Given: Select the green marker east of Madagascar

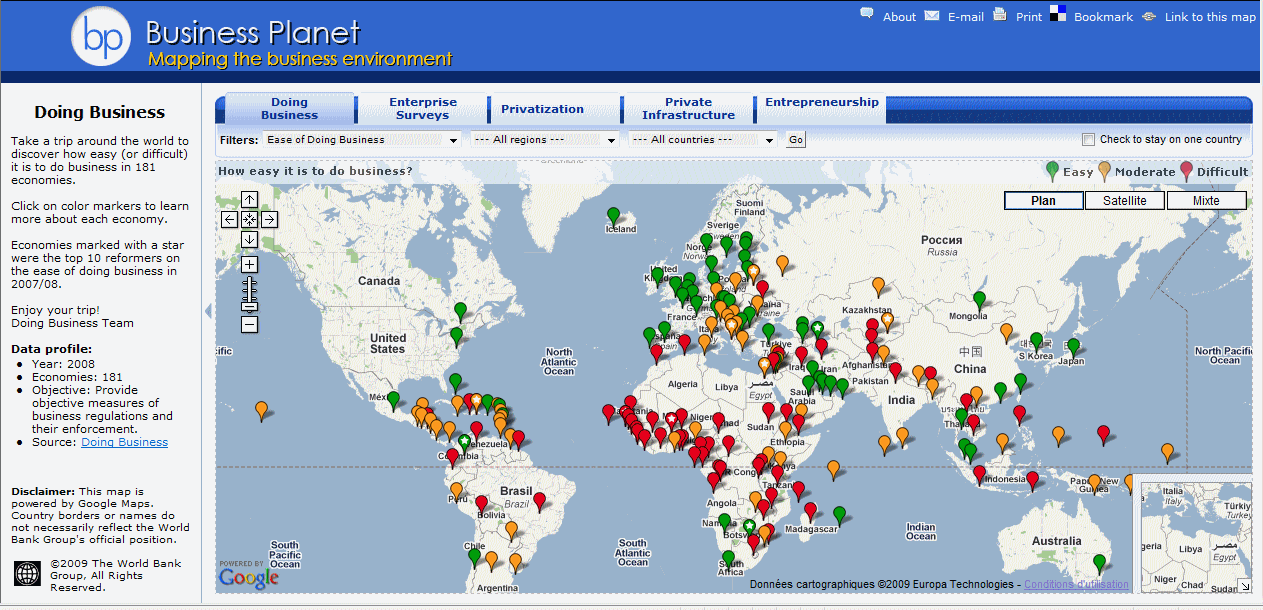Looking at the screenshot, I should pyautogui.click(x=840, y=515).
